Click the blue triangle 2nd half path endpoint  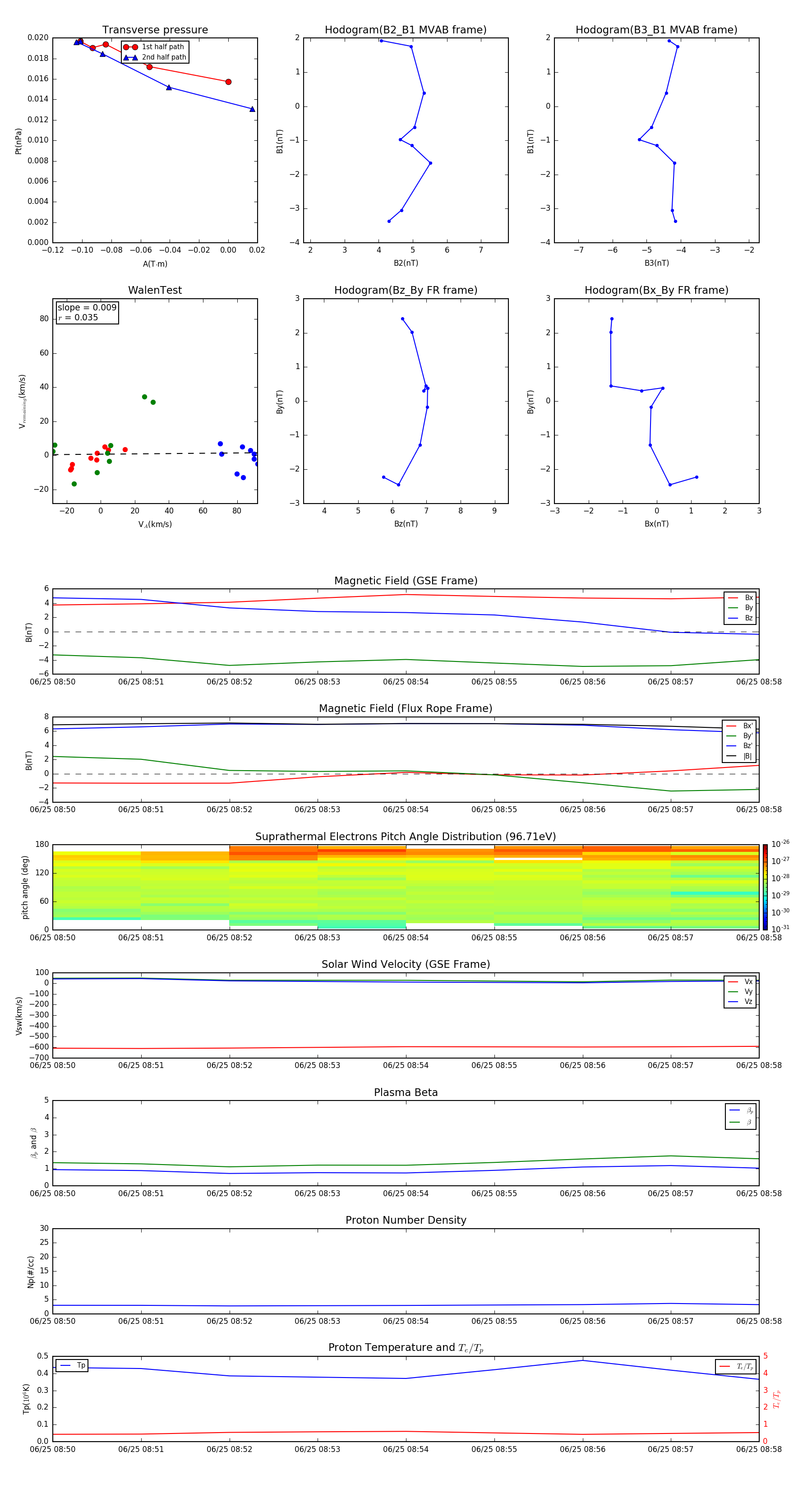[x=252, y=109]
